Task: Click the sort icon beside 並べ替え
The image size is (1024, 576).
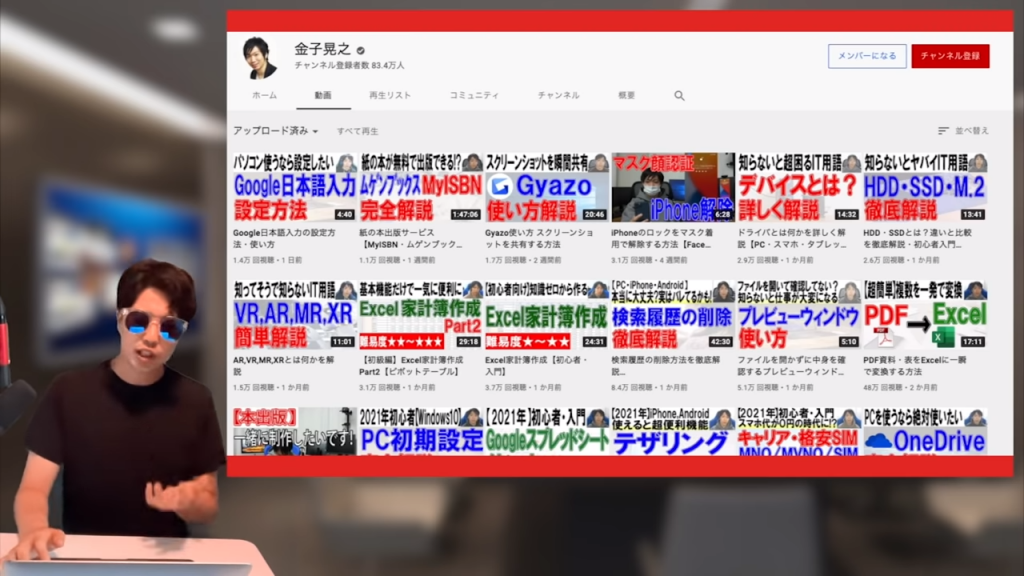Action: tap(943, 131)
